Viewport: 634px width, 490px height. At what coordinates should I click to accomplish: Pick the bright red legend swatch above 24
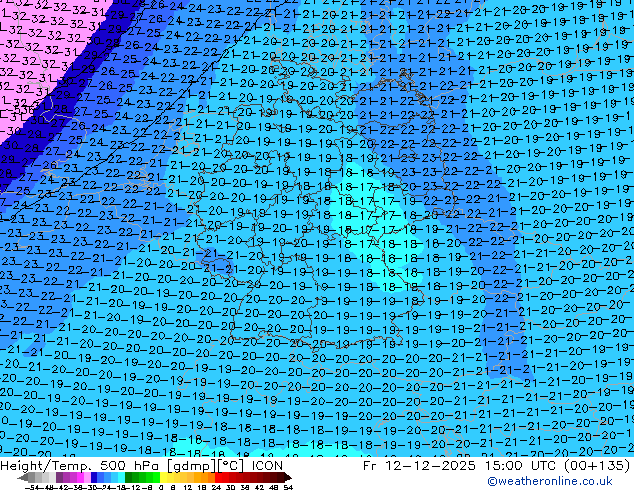point(218,477)
